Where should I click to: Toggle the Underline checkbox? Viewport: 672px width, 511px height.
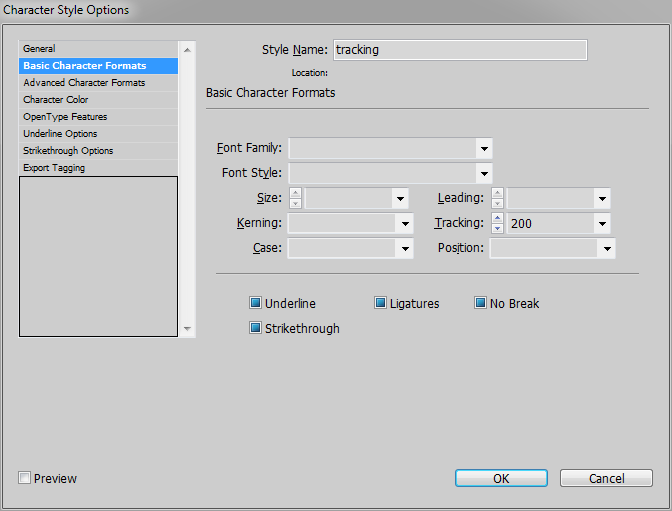pos(256,304)
